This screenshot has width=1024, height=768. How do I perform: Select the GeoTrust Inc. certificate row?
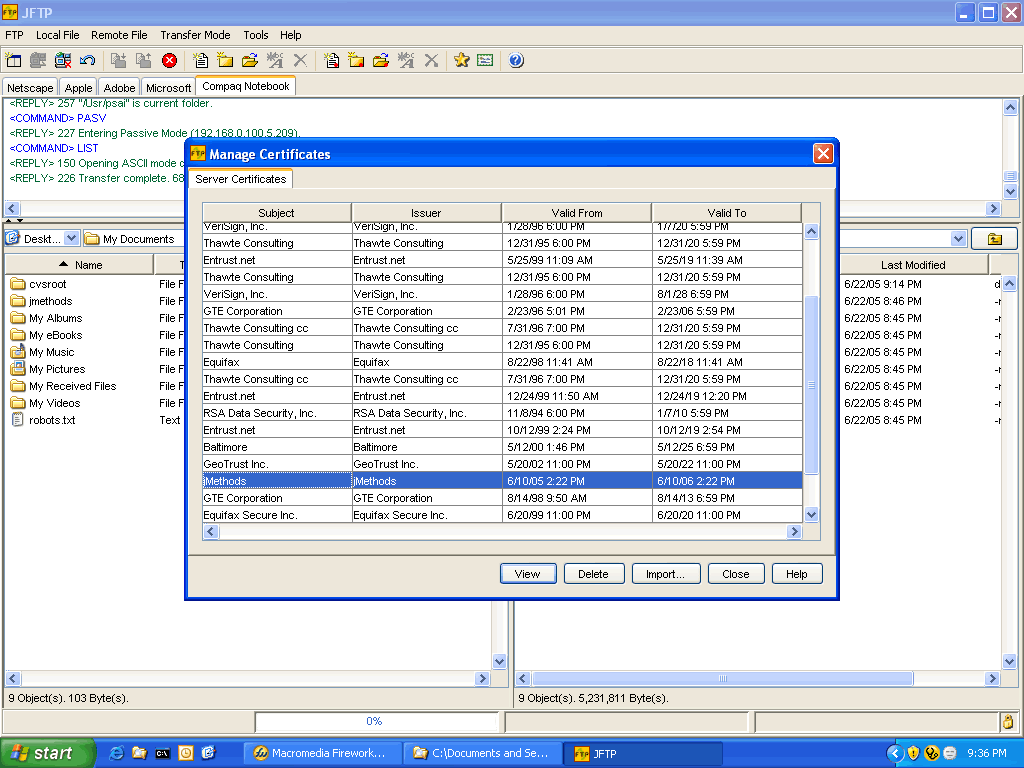coord(502,464)
